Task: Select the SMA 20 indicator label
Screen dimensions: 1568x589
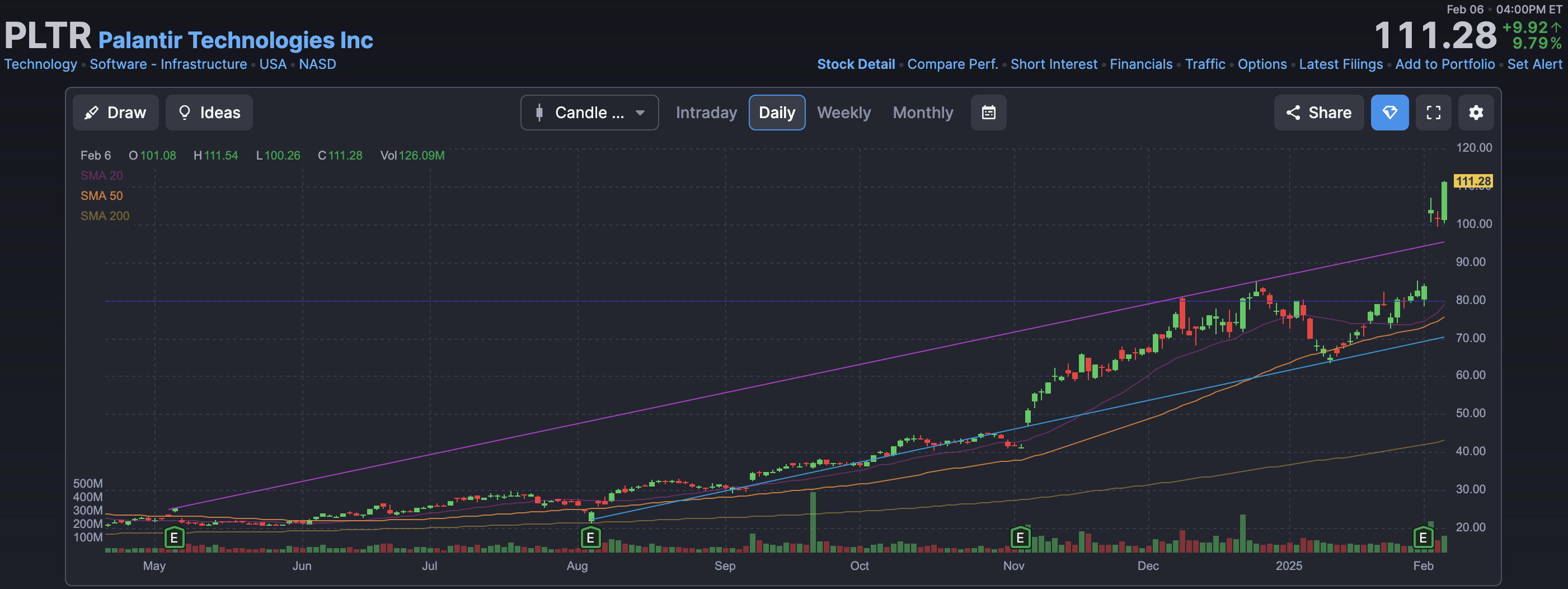Action: [102, 175]
